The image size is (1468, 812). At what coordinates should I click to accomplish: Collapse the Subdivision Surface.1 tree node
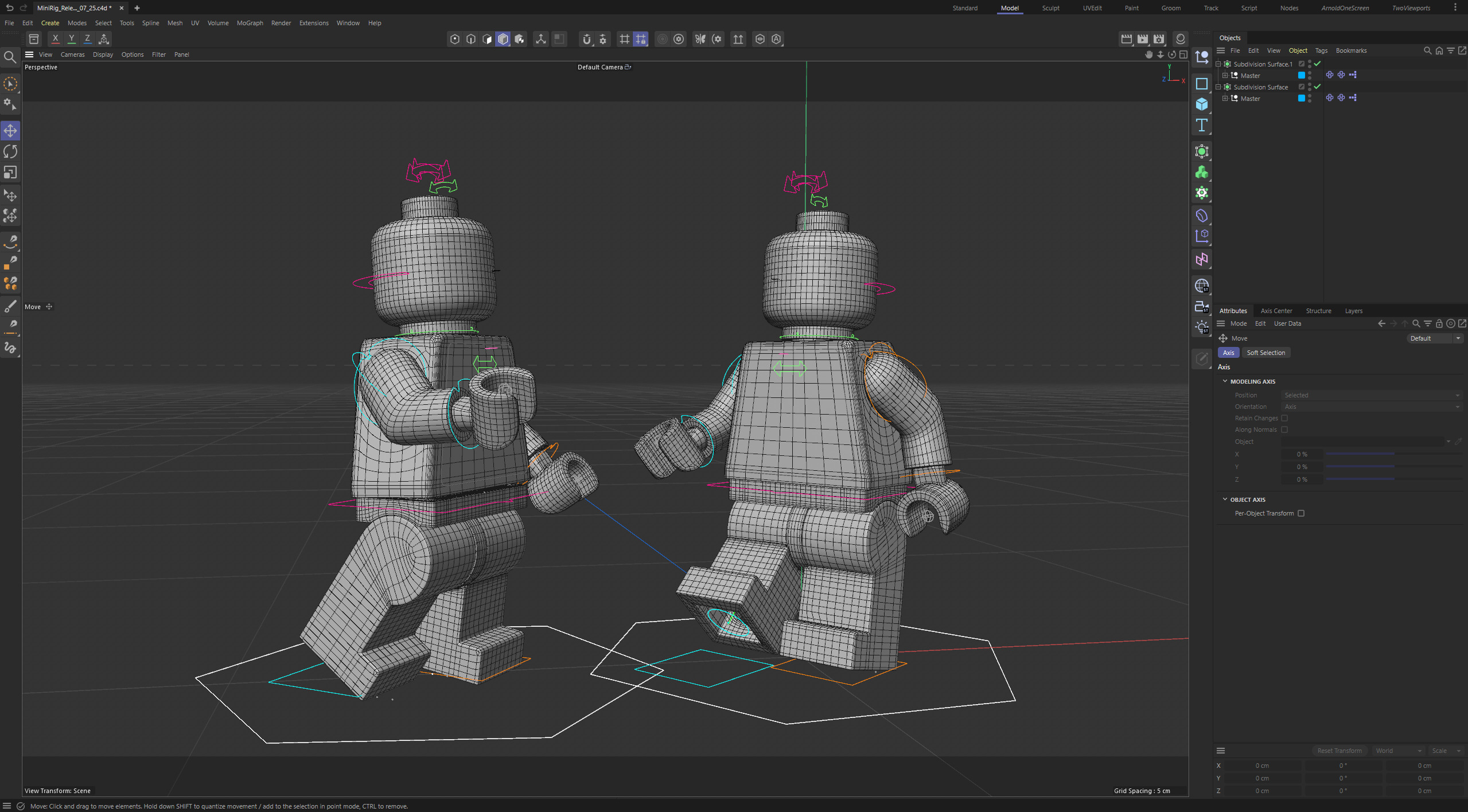click(x=1218, y=64)
